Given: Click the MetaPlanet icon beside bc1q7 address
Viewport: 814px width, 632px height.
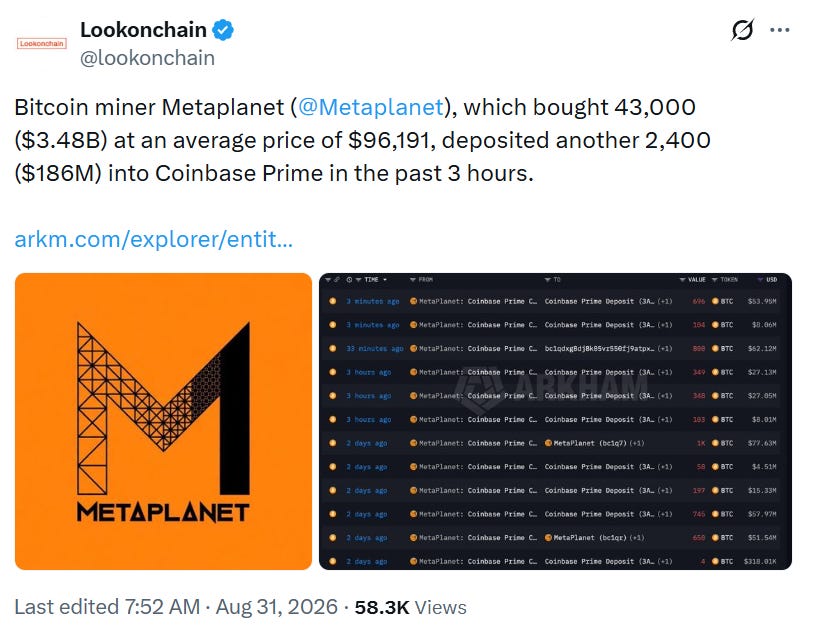Looking at the screenshot, I should (x=548, y=443).
